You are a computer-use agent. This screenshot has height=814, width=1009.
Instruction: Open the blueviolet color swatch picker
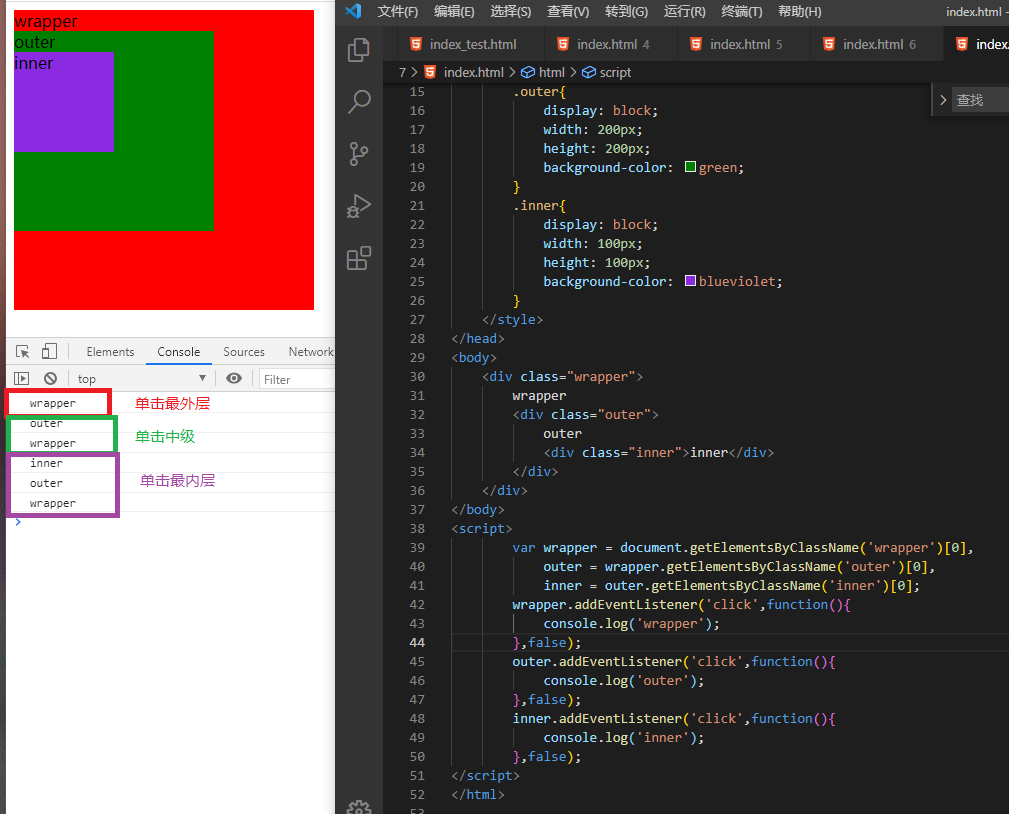(x=690, y=281)
